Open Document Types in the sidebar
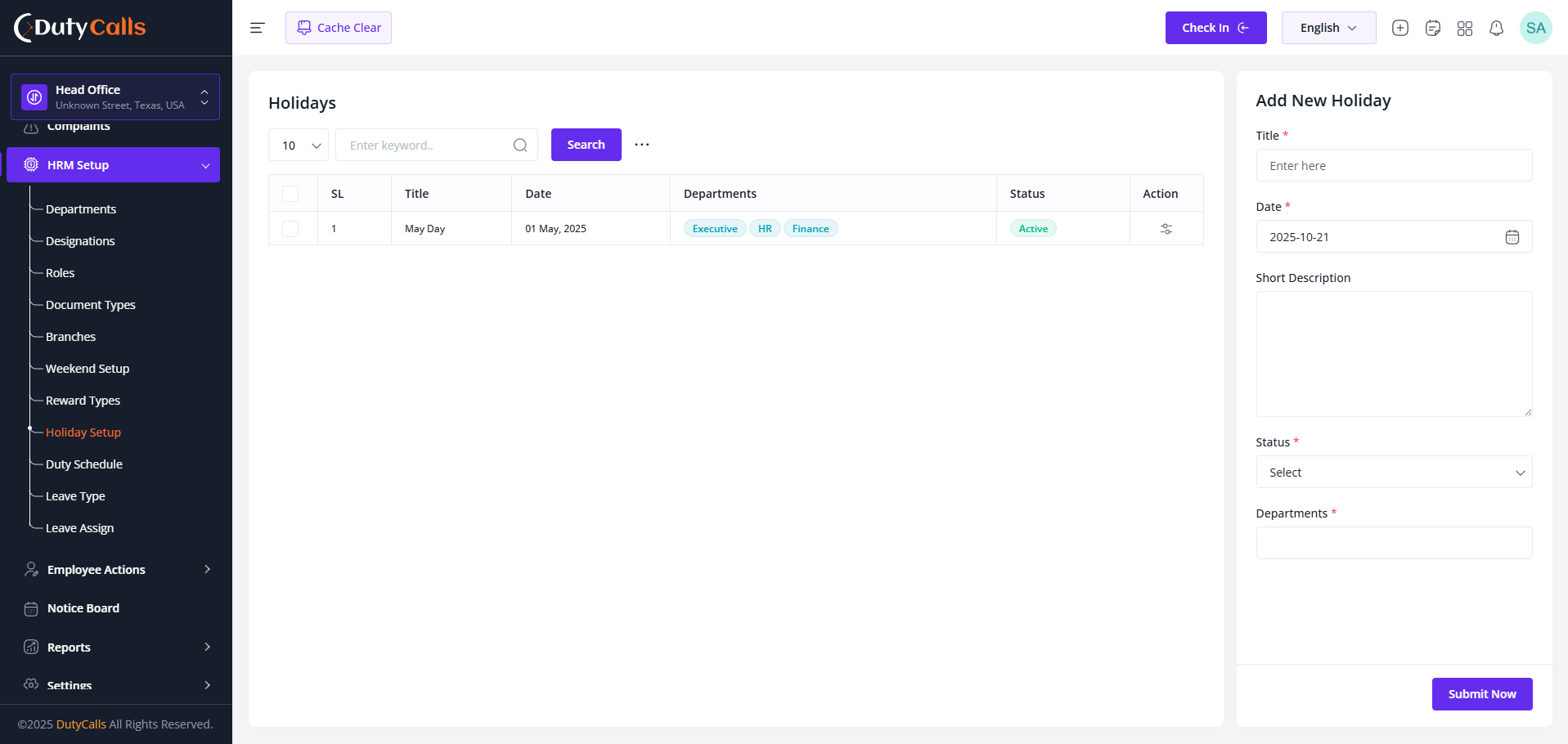 [x=91, y=305]
